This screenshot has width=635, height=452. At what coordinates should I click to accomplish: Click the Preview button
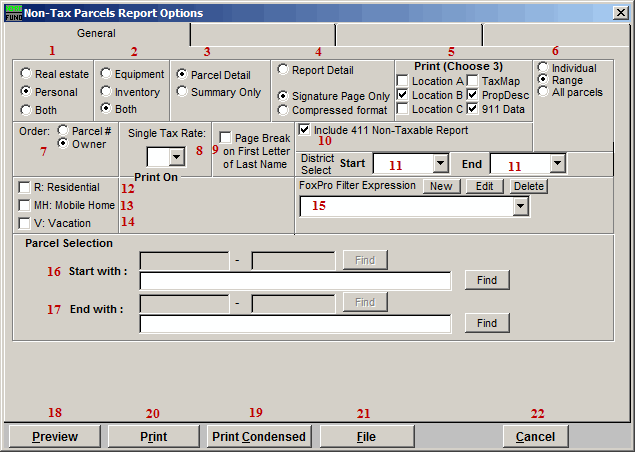tap(54, 437)
